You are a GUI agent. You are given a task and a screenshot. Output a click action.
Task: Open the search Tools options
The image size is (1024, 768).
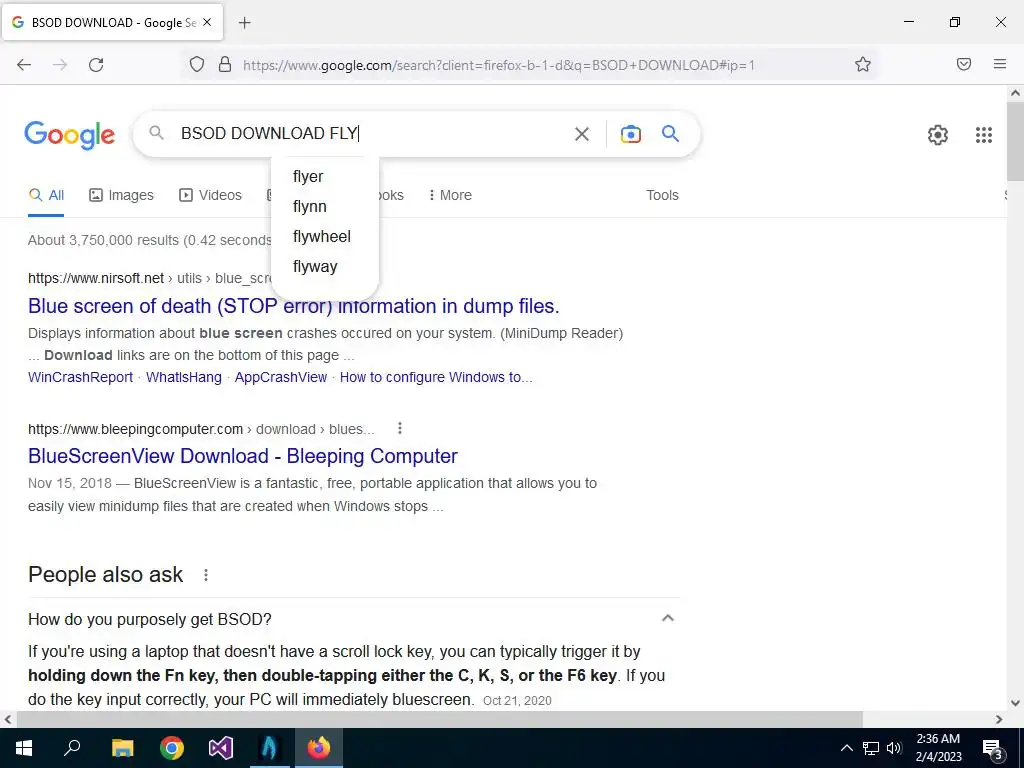click(x=662, y=195)
